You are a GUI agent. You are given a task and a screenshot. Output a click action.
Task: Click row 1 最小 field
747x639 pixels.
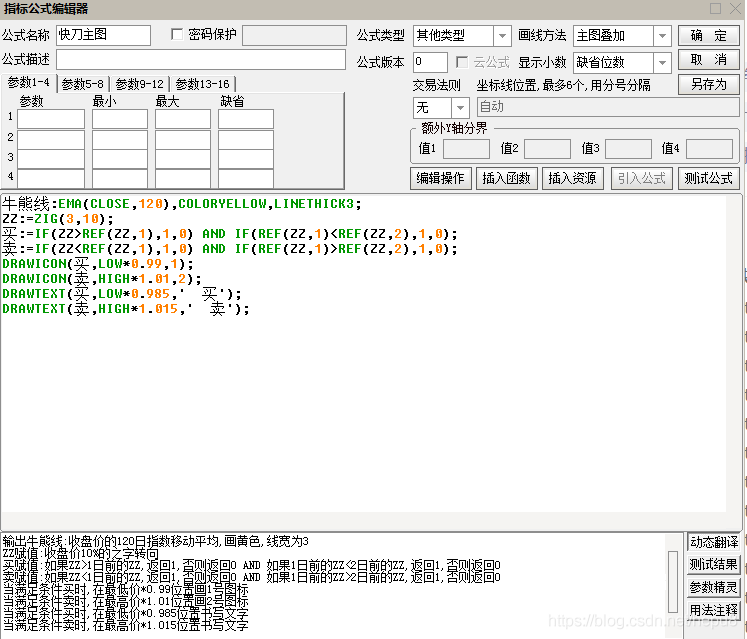tap(120, 119)
